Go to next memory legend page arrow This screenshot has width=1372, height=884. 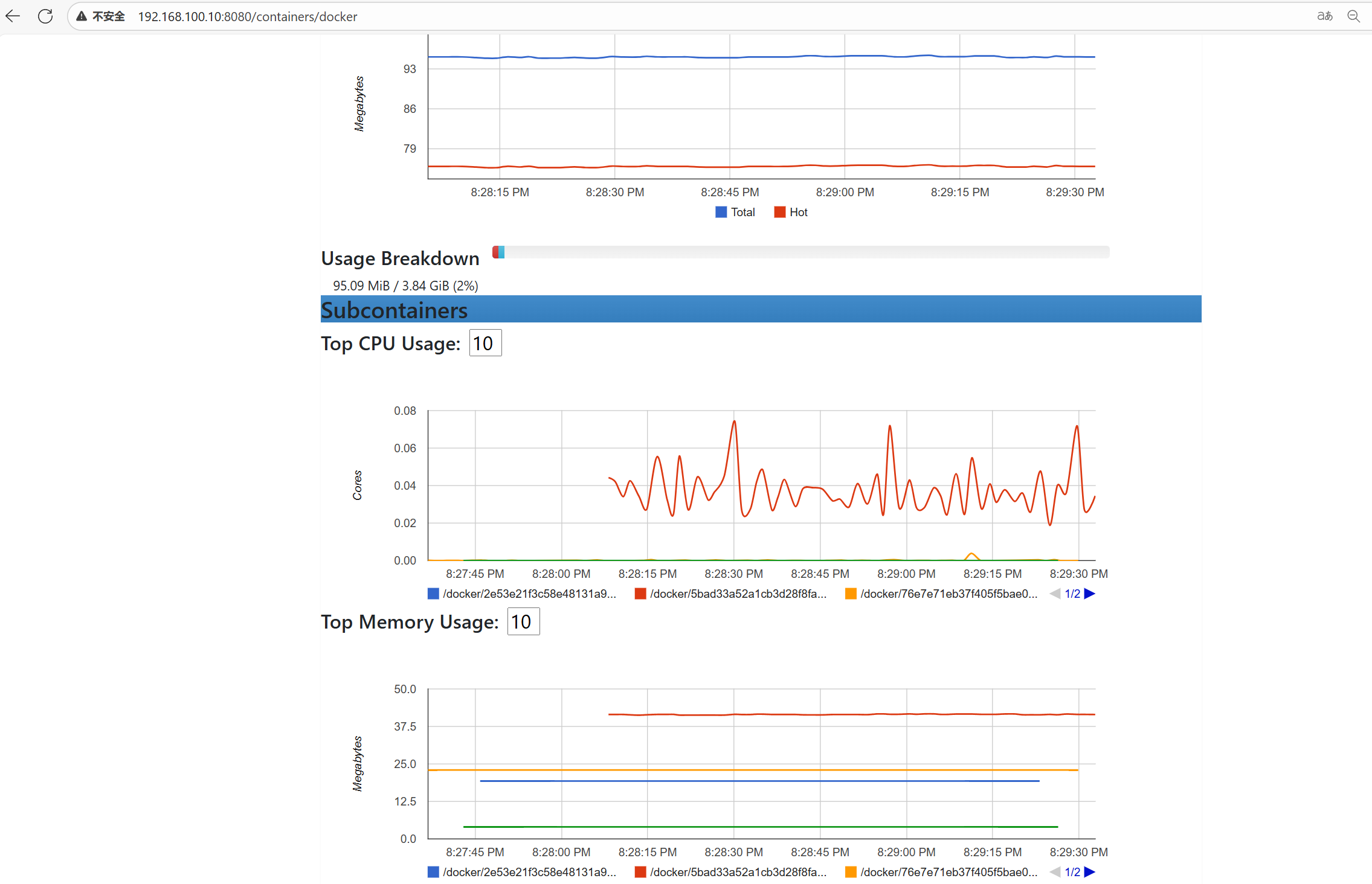tap(1090, 872)
